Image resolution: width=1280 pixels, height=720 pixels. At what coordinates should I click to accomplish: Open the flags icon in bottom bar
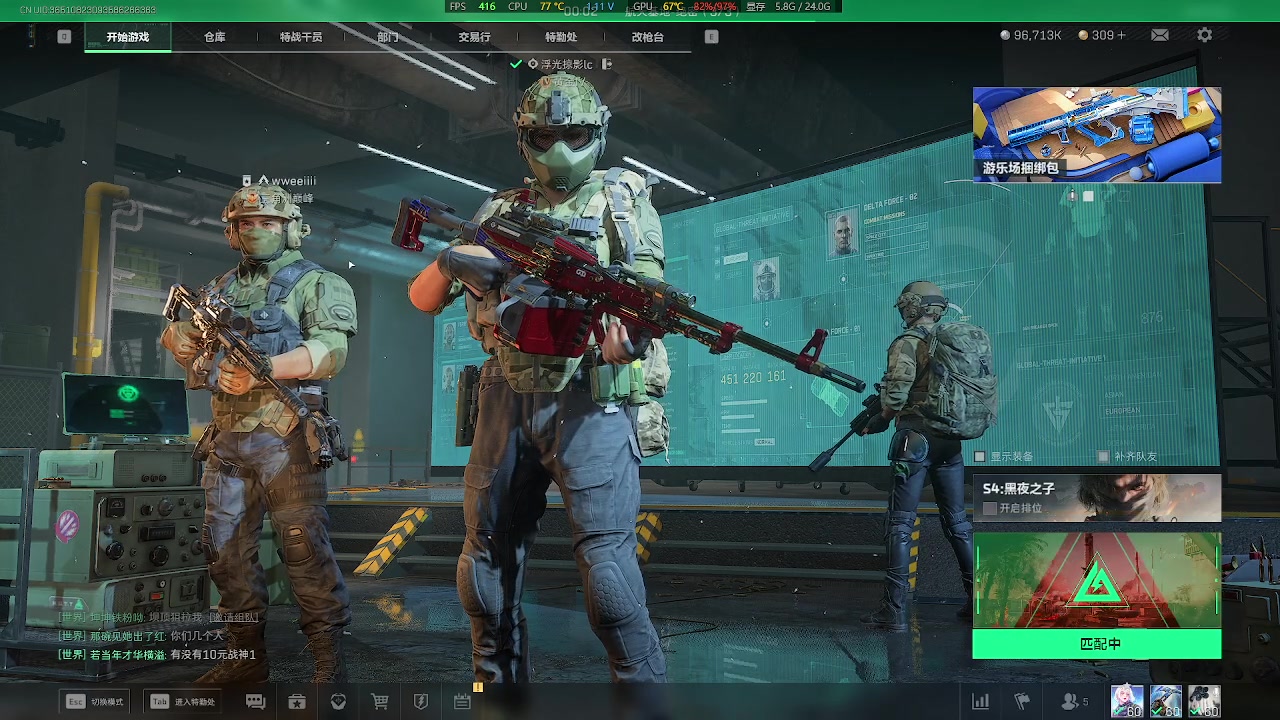point(1021,702)
